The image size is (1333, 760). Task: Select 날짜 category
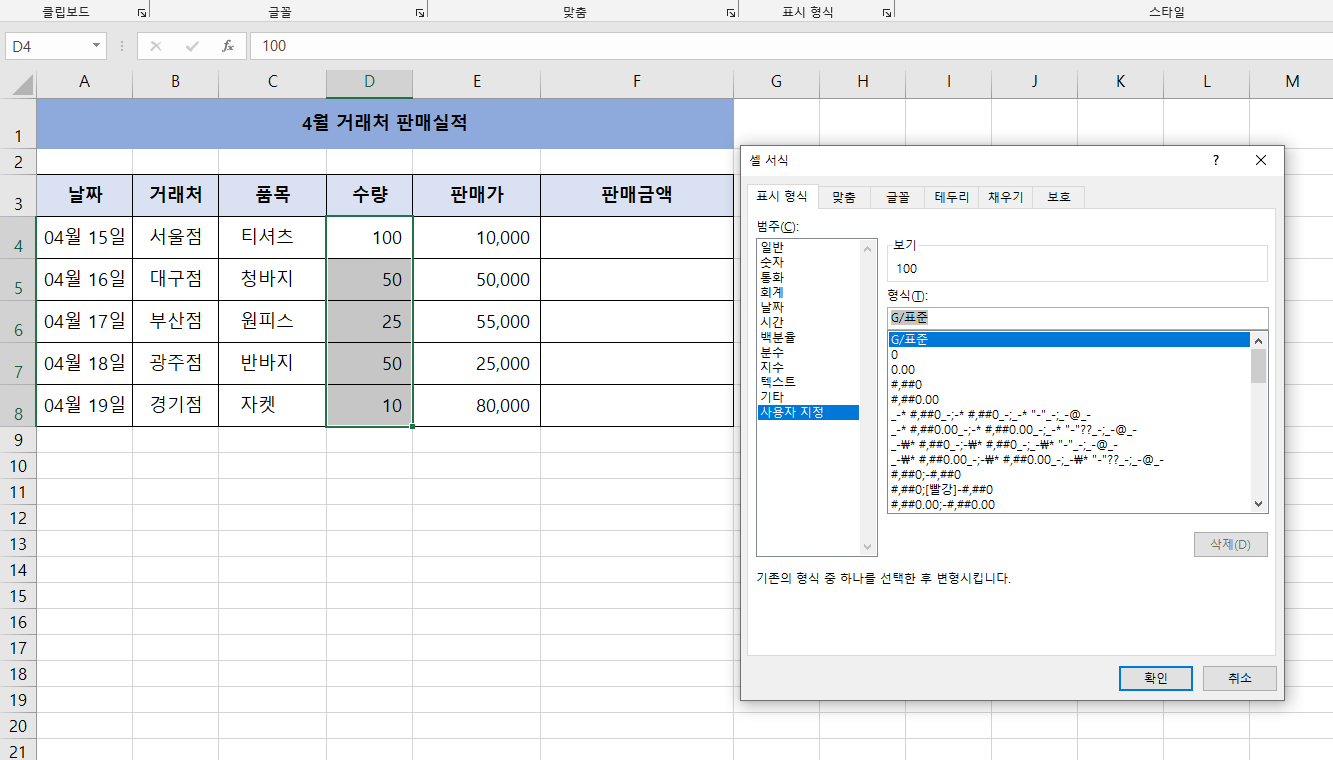(x=809, y=307)
